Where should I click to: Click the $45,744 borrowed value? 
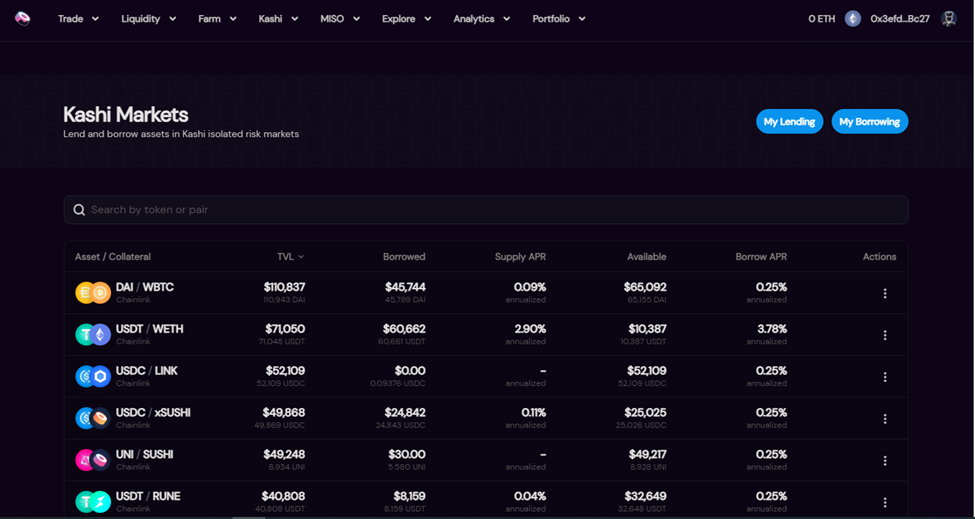pos(405,287)
